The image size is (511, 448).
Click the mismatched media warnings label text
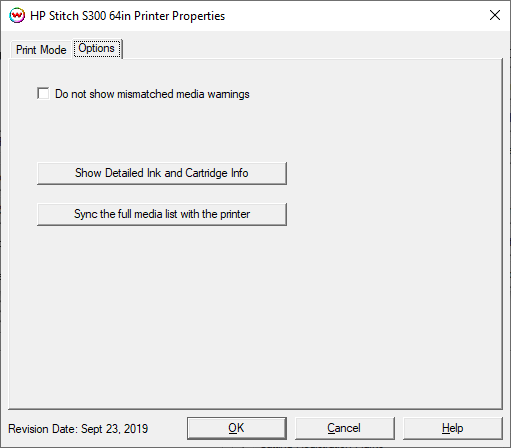click(152, 94)
